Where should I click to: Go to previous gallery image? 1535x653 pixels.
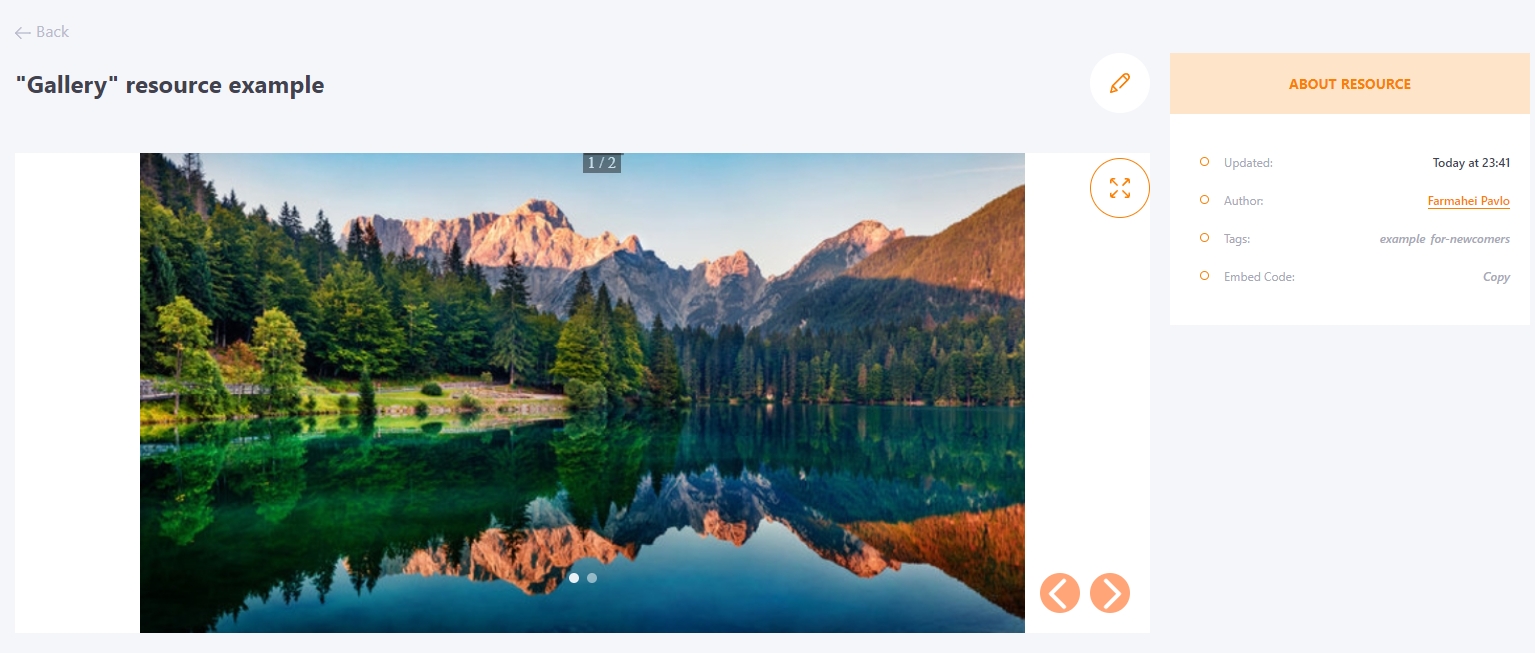click(x=1060, y=593)
